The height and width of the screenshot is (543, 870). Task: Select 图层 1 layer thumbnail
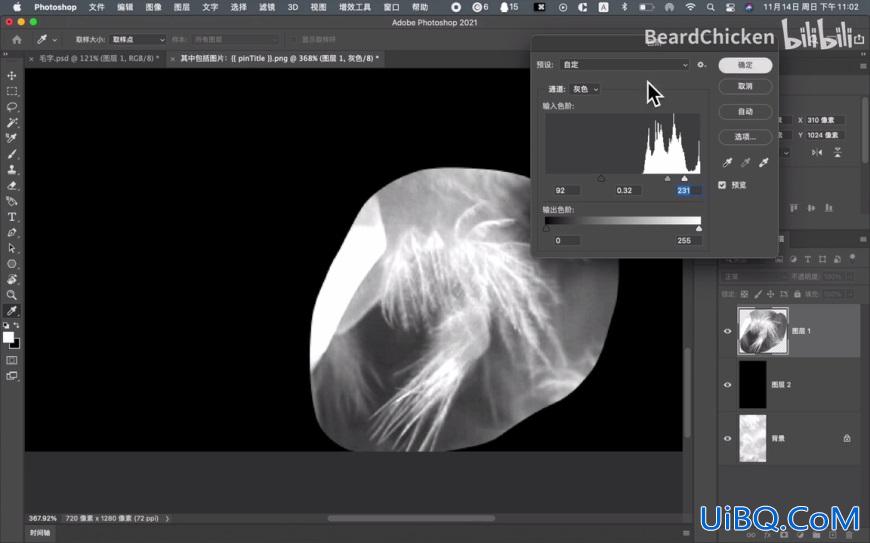pos(763,331)
